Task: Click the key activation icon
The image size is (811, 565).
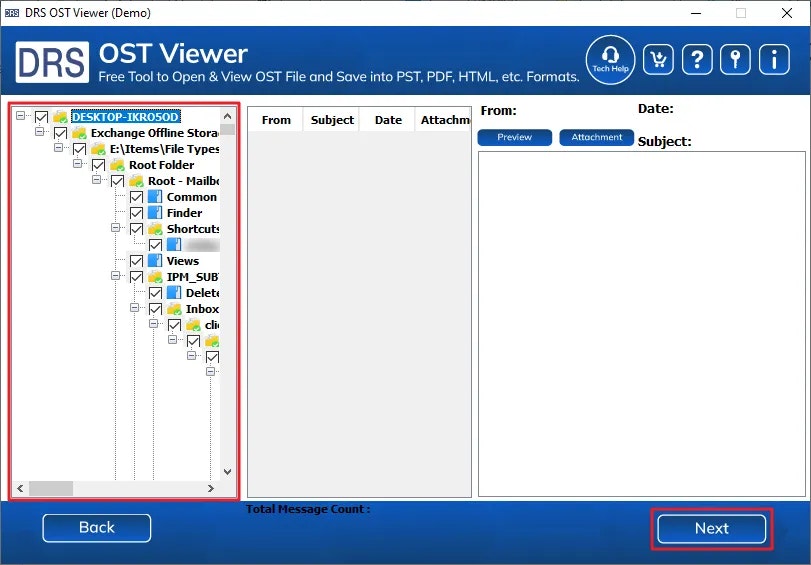Action: coord(735,60)
